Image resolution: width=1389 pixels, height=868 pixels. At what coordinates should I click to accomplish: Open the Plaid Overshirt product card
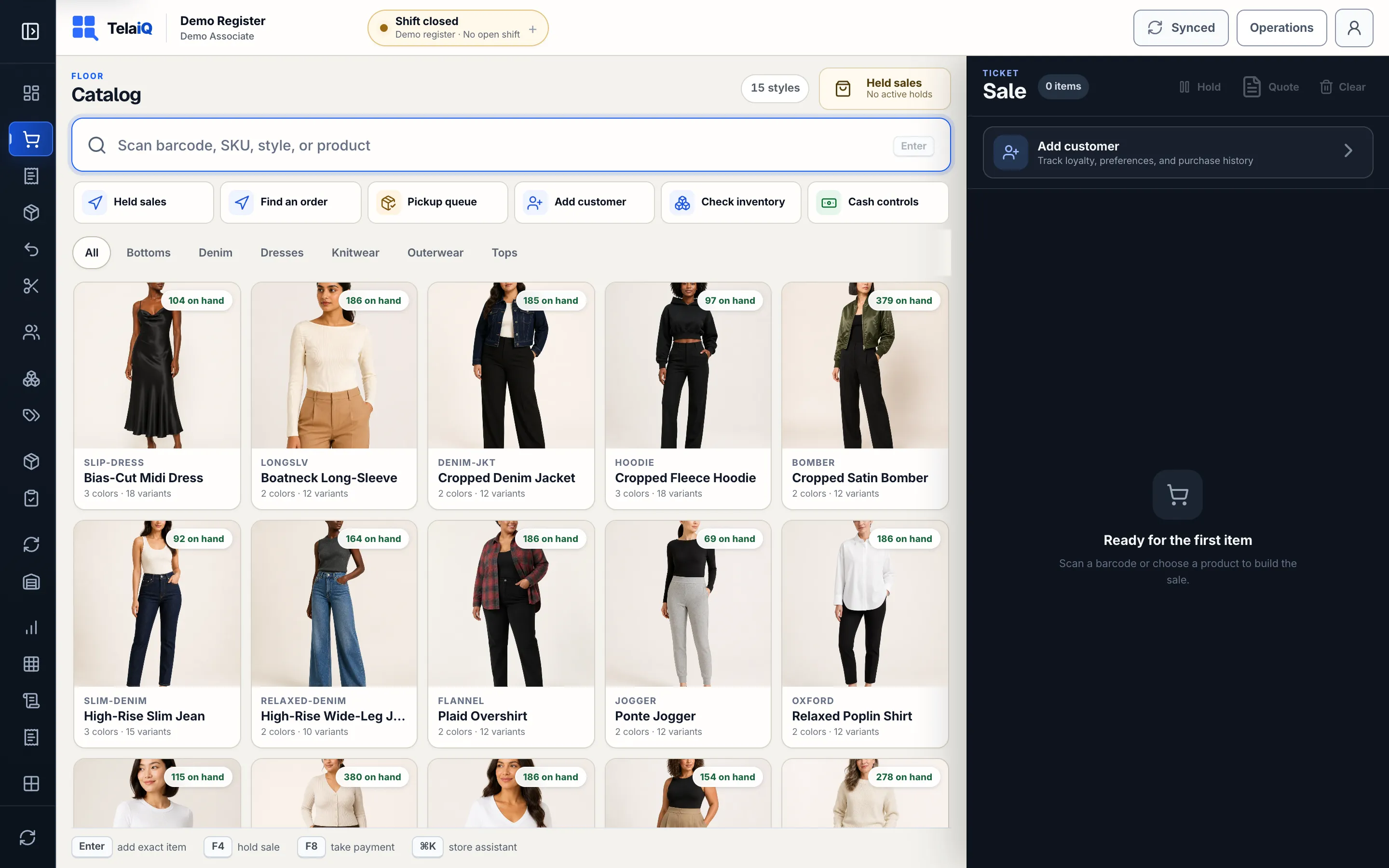coord(511,634)
